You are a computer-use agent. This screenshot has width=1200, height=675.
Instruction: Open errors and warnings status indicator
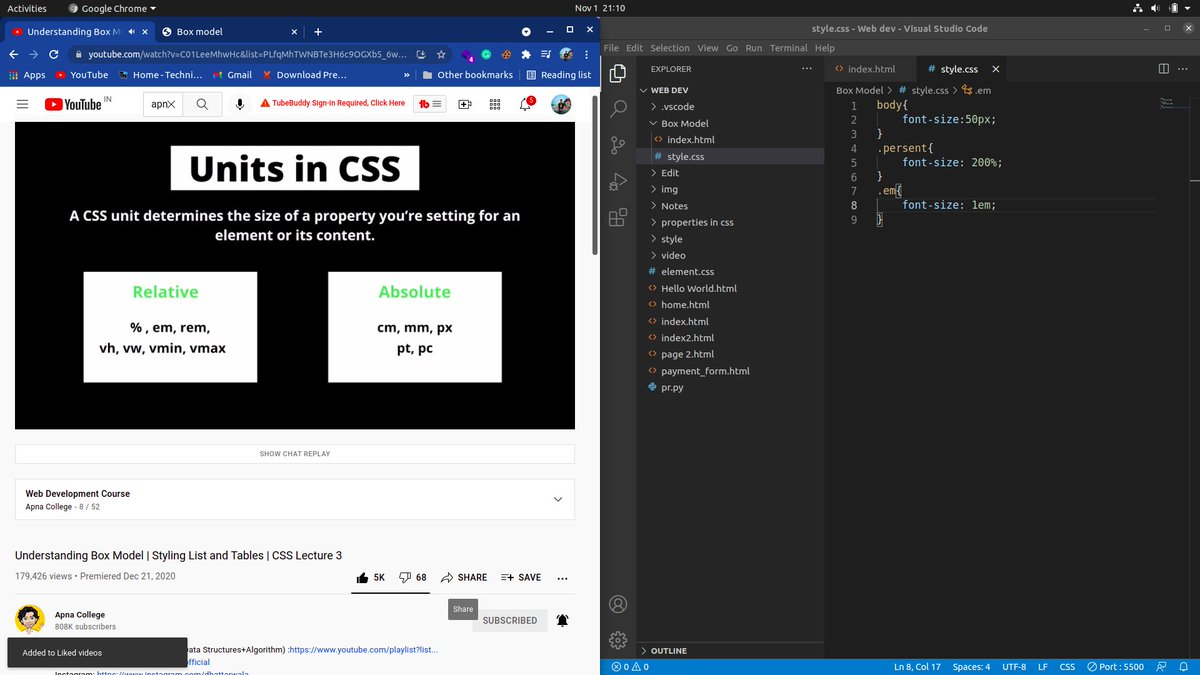(x=630, y=667)
